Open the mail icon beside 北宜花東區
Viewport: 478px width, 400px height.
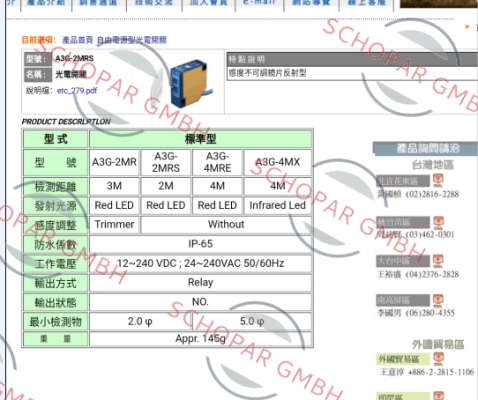438,180
